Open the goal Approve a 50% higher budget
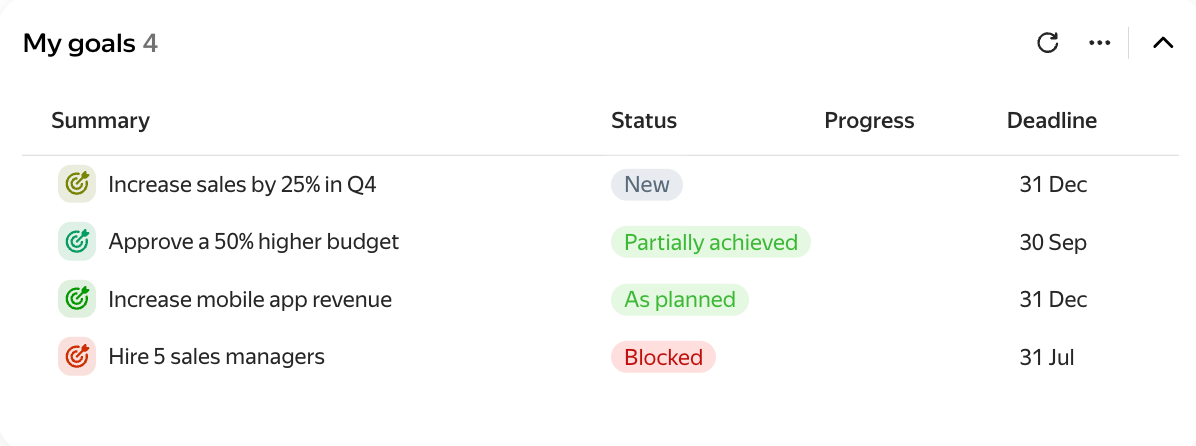Image resolution: width=1196 pixels, height=446 pixels. [254, 242]
